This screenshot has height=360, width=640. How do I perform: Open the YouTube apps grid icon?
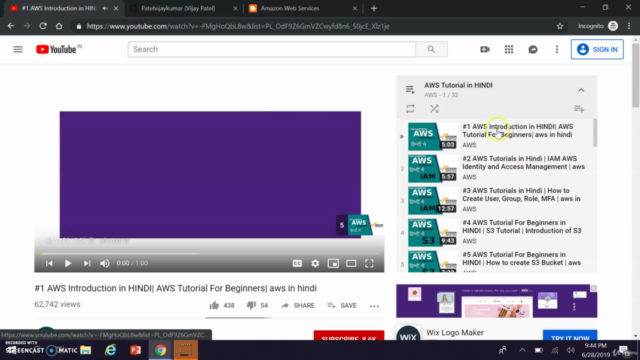tap(509, 49)
